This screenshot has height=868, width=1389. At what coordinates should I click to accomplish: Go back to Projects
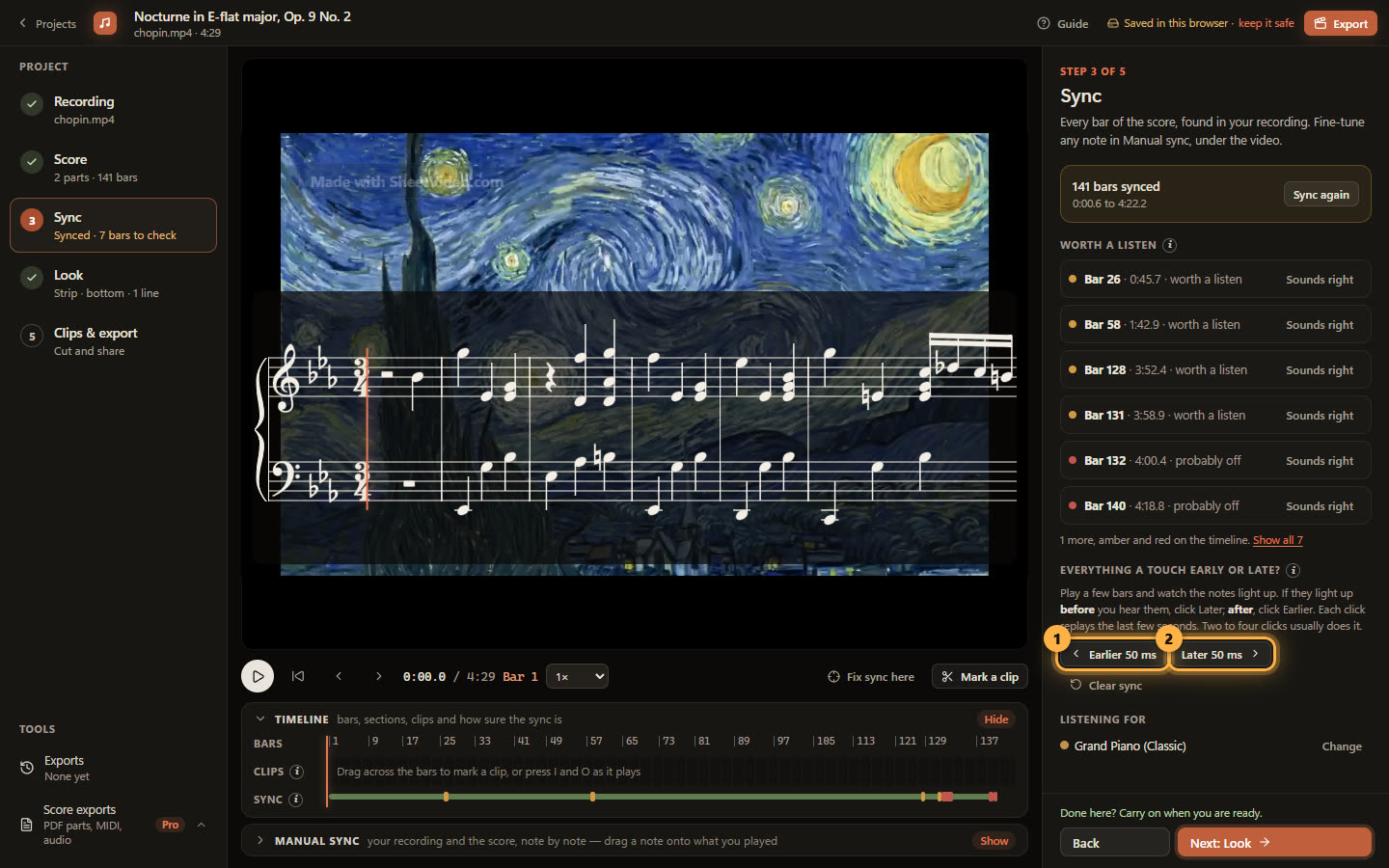tap(47, 23)
